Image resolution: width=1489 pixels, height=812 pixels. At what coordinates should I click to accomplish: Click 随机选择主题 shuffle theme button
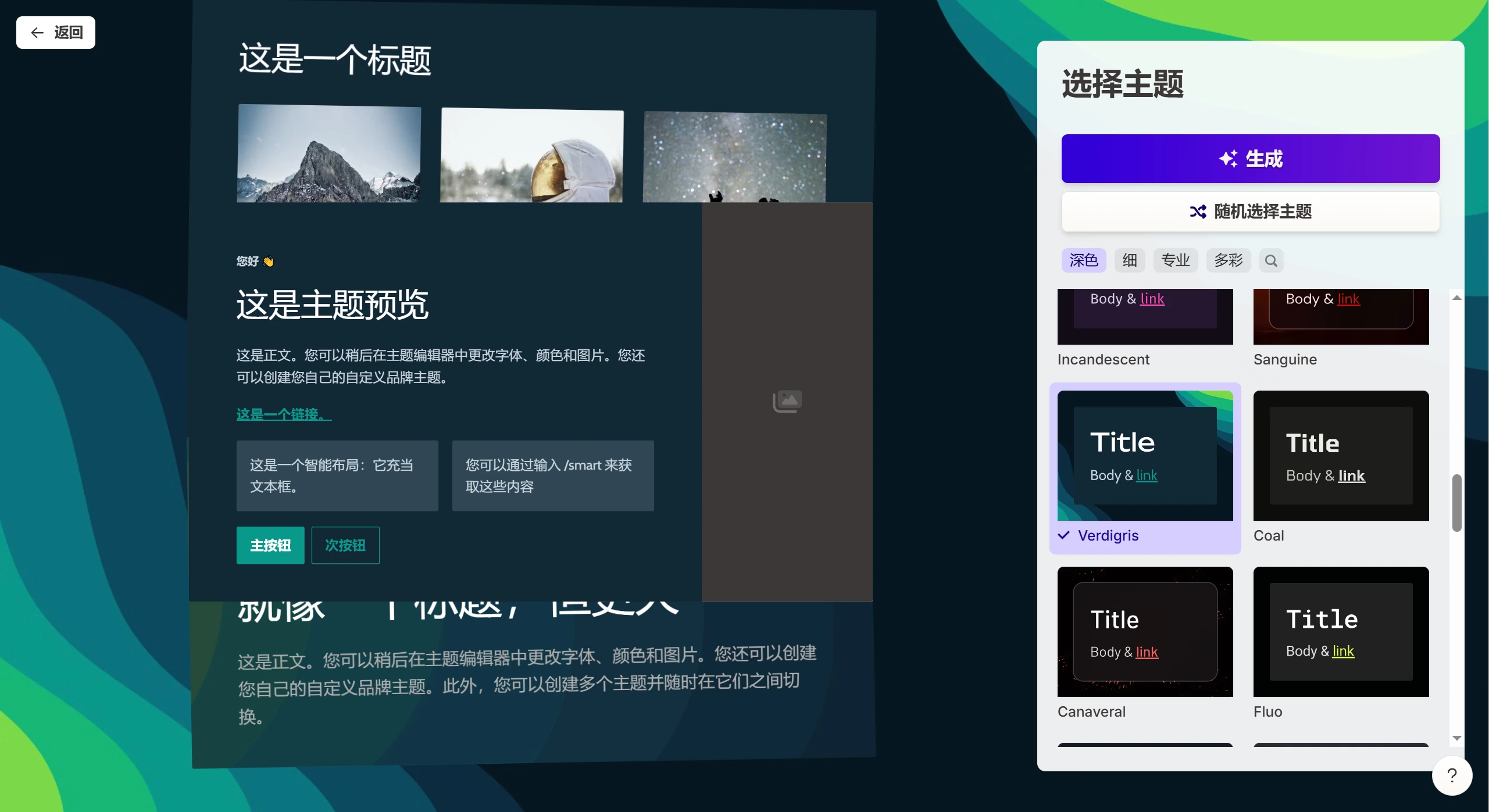coord(1250,212)
